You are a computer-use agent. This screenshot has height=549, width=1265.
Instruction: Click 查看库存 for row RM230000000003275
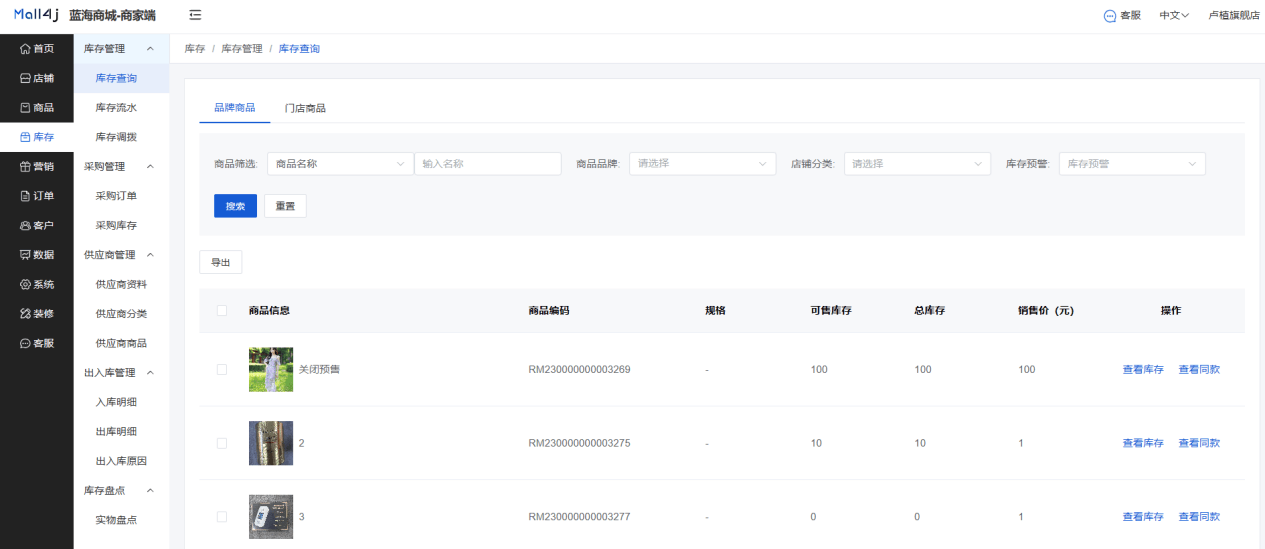1143,443
